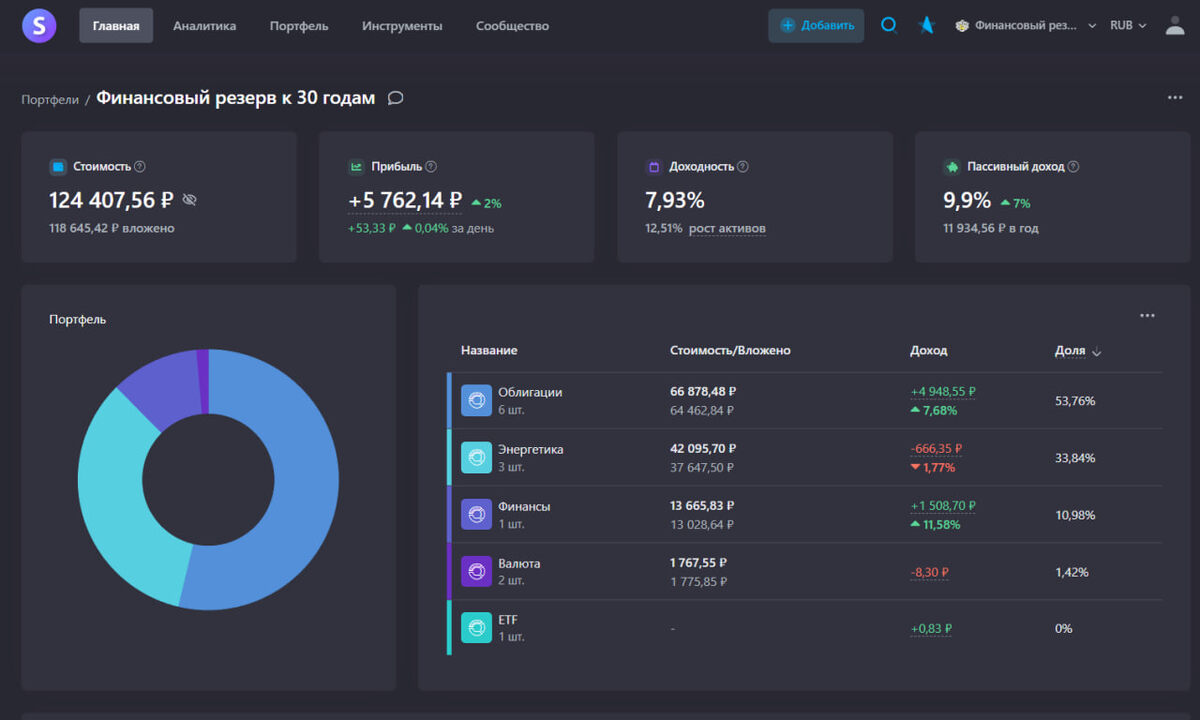Open the Инструменты menu

(402, 26)
